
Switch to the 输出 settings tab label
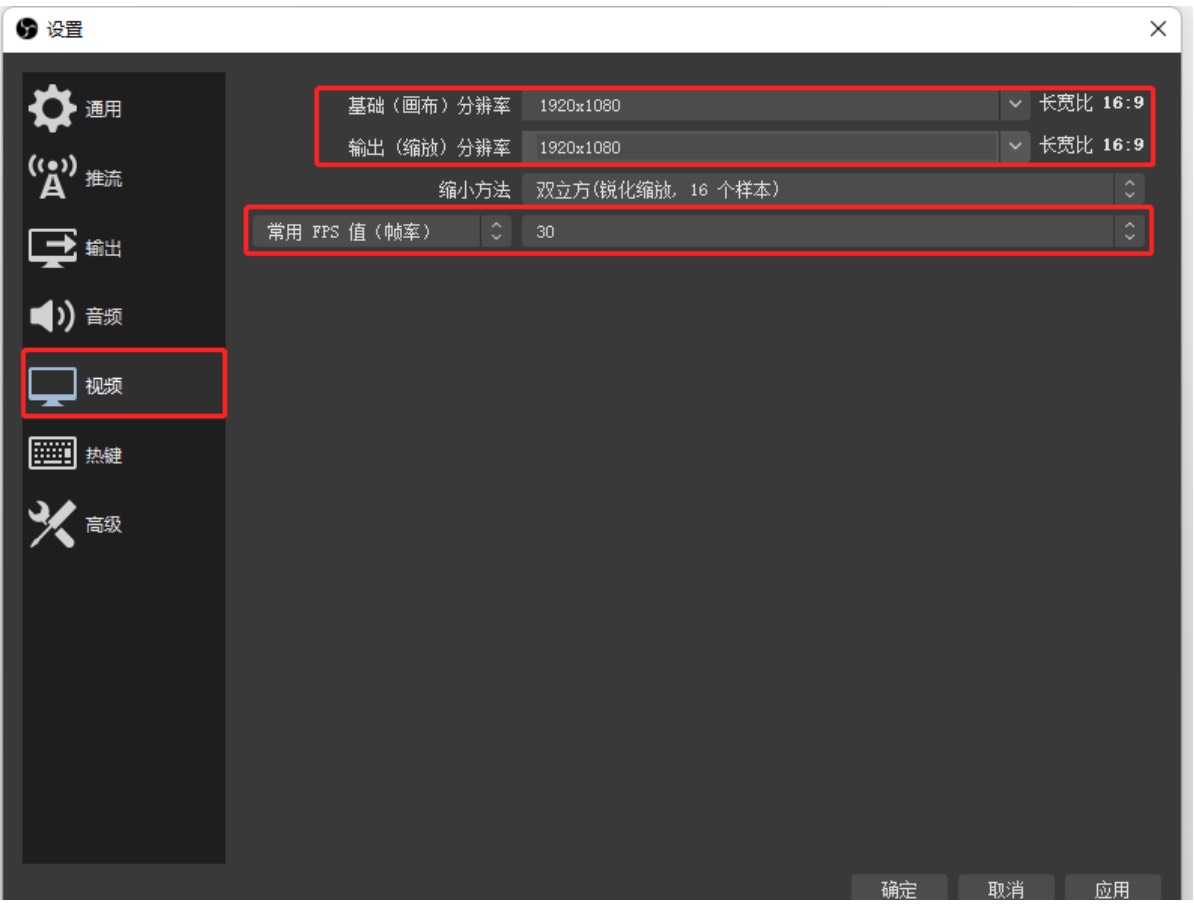104,248
